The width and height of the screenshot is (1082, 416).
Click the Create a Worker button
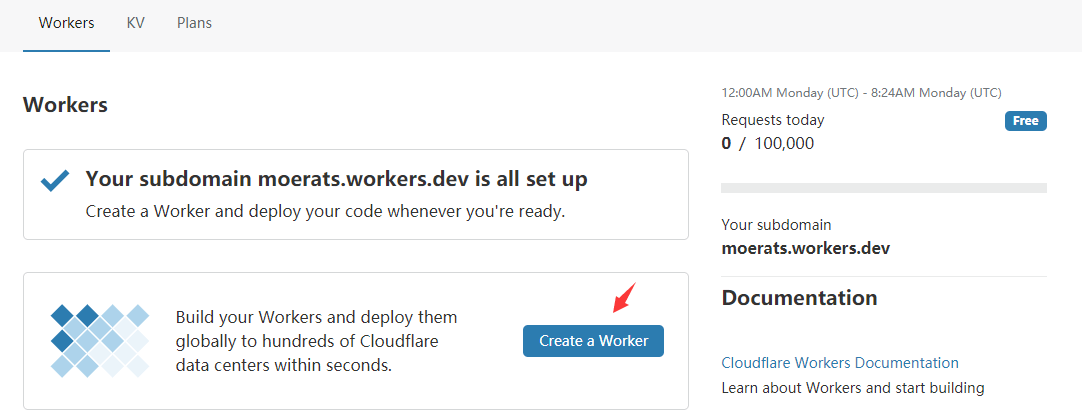[593, 341]
